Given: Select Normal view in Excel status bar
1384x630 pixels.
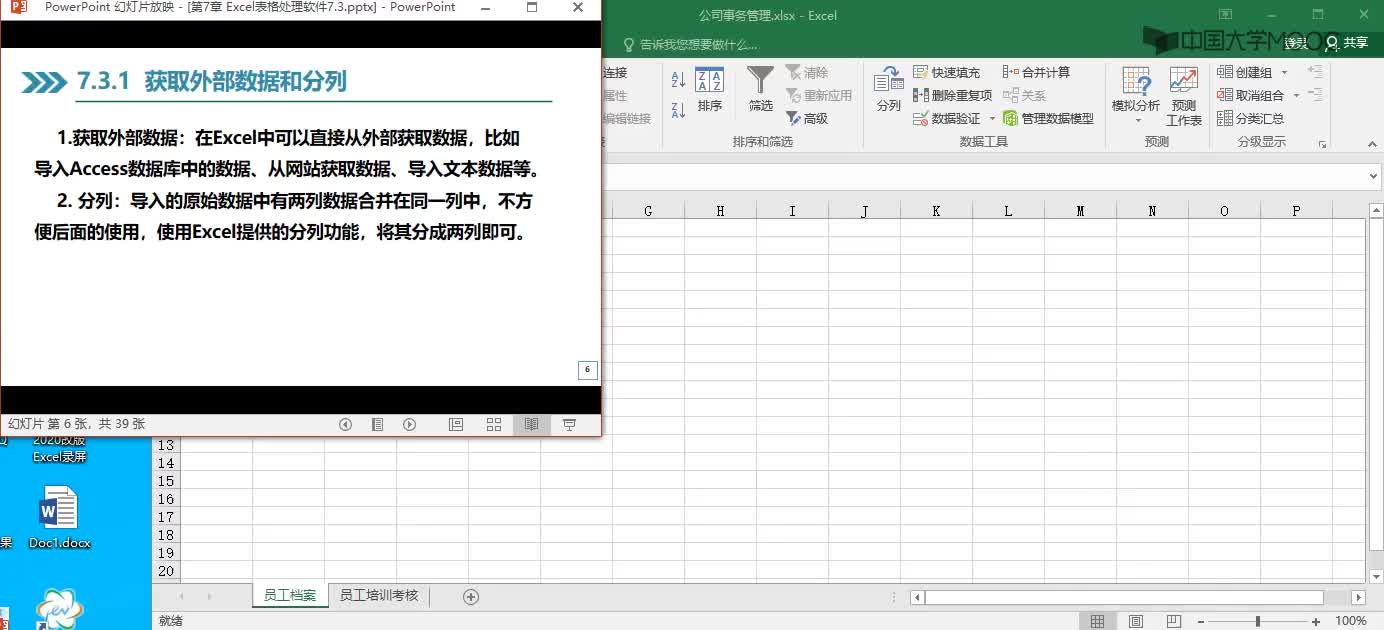Looking at the screenshot, I should (1097, 621).
